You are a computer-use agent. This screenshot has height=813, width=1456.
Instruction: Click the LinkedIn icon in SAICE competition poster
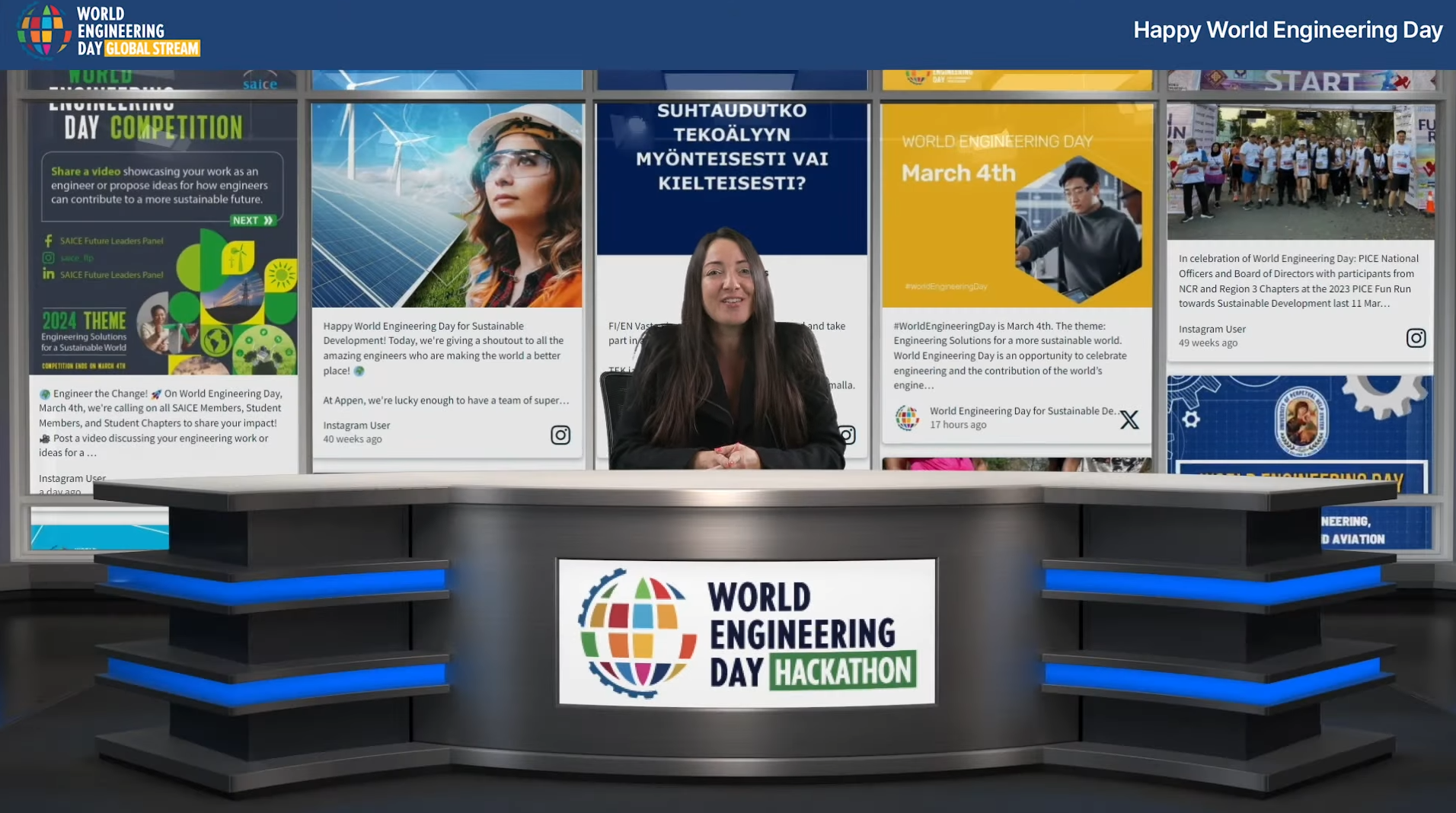(49, 274)
